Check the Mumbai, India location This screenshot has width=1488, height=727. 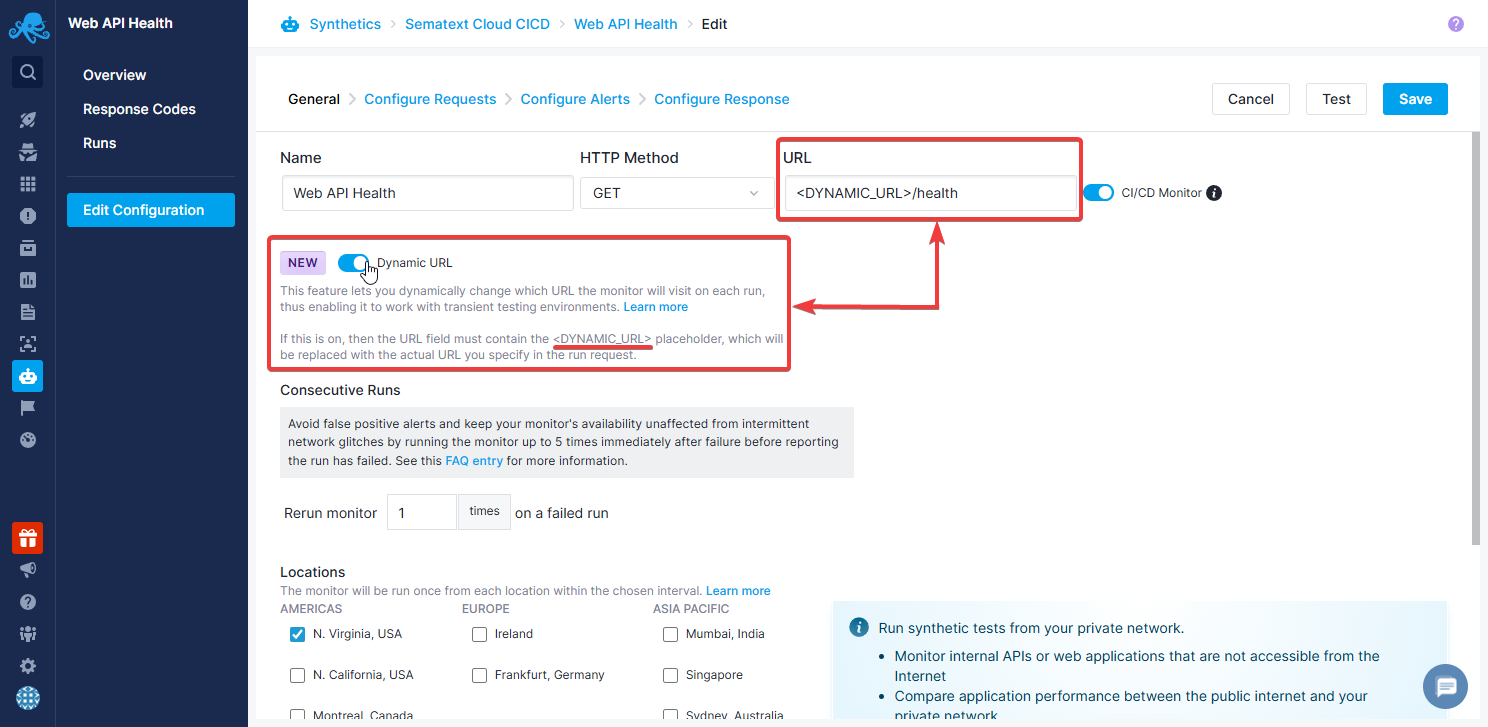(670, 634)
